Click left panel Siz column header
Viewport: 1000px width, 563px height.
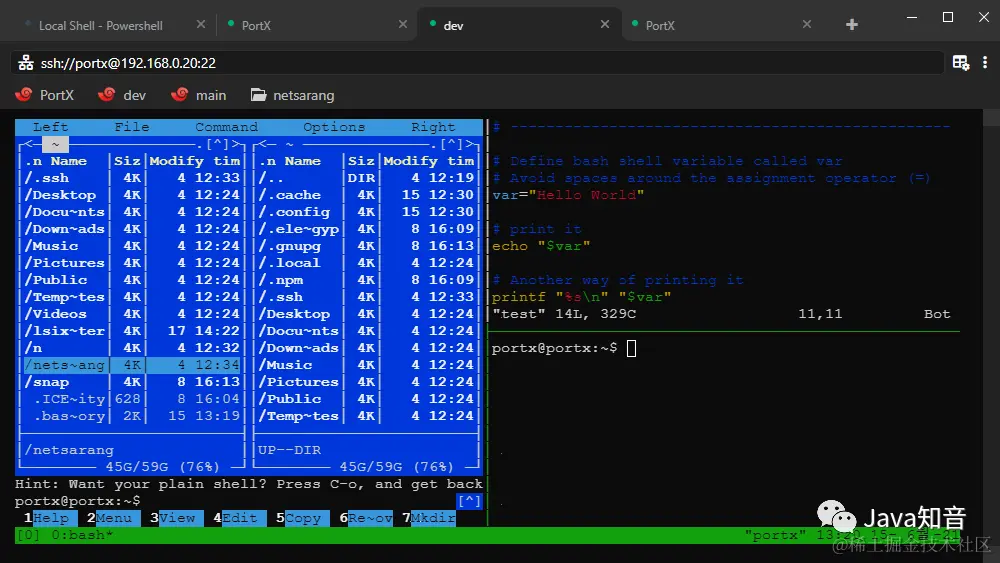[x=128, y=161]
